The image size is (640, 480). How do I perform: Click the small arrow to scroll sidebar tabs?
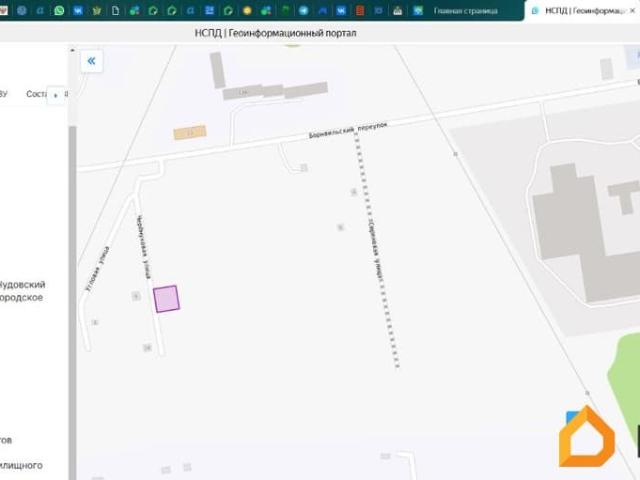pos(55,95)
